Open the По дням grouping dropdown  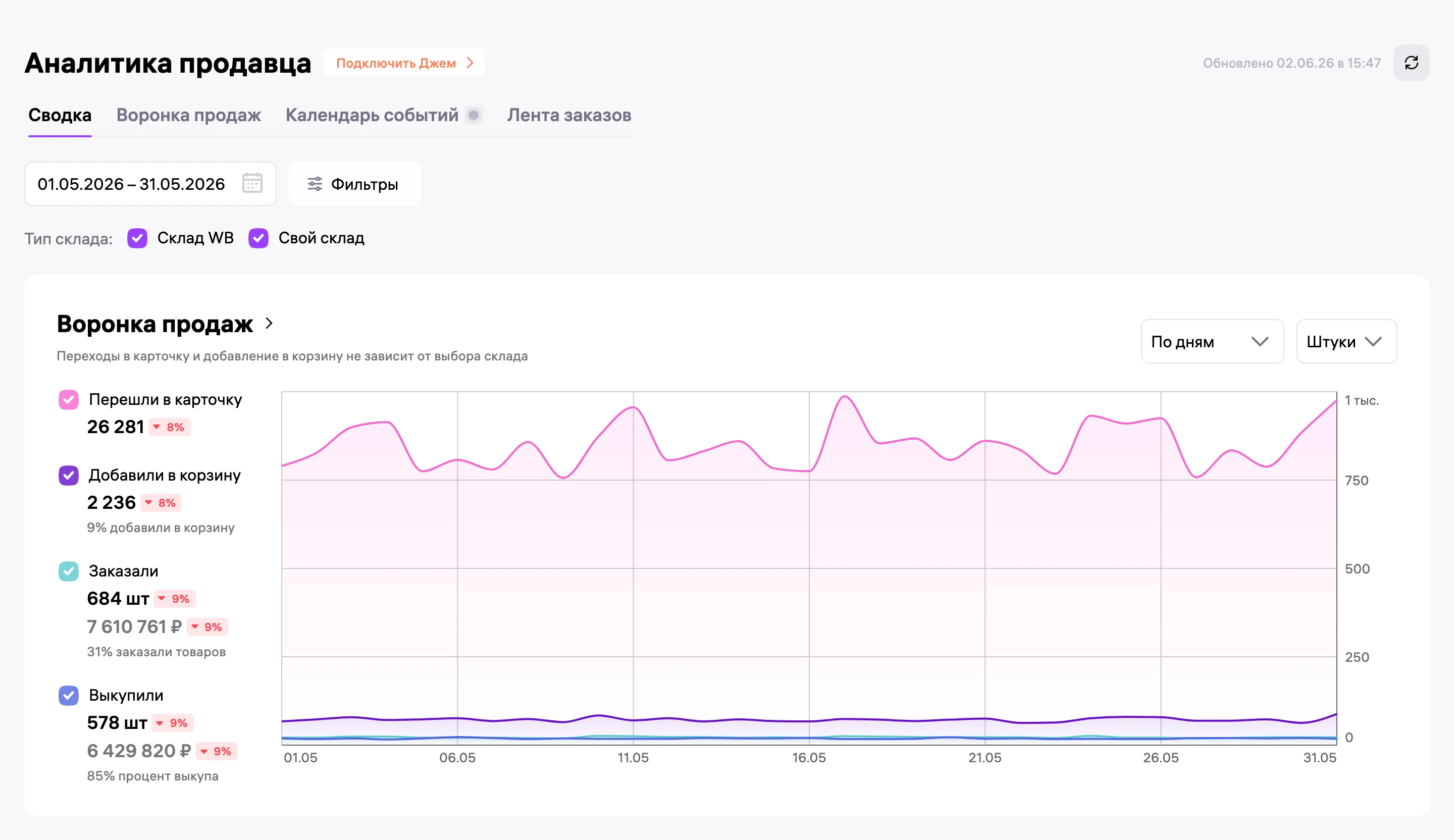(x=1212, y=342)
